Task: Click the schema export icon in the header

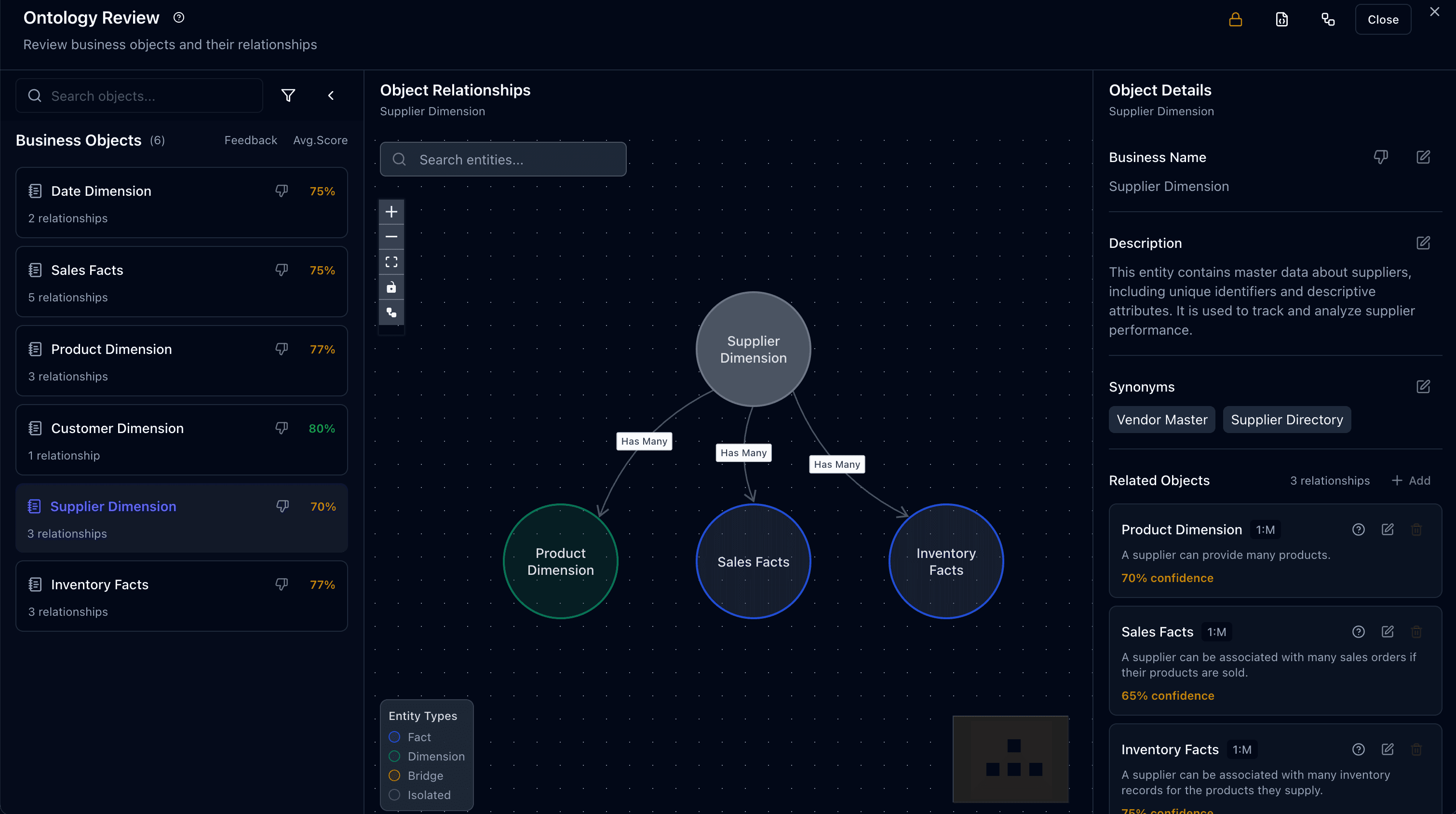Action: [1281, 19]
